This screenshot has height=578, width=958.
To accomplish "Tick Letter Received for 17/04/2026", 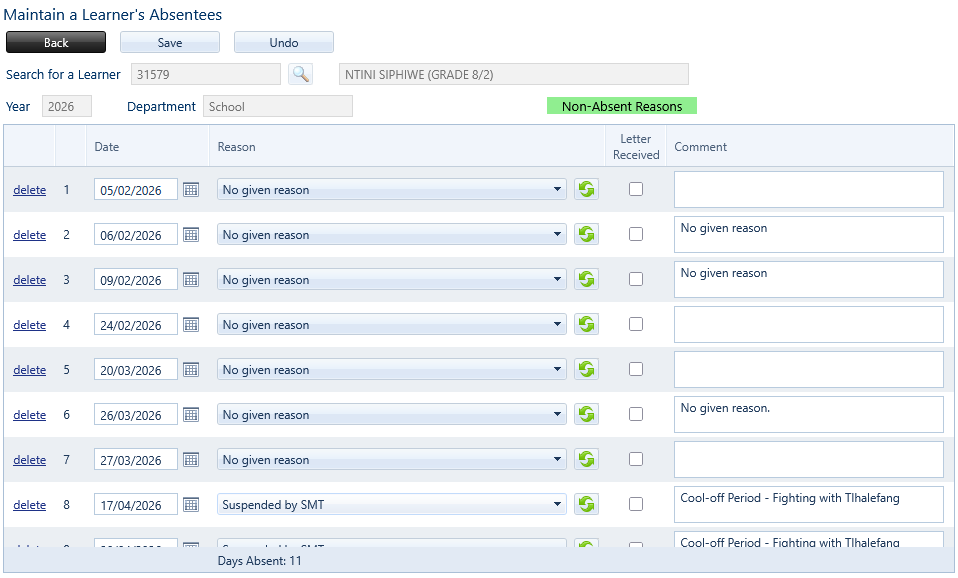I will pyautogui.click(x=636, y=504).
